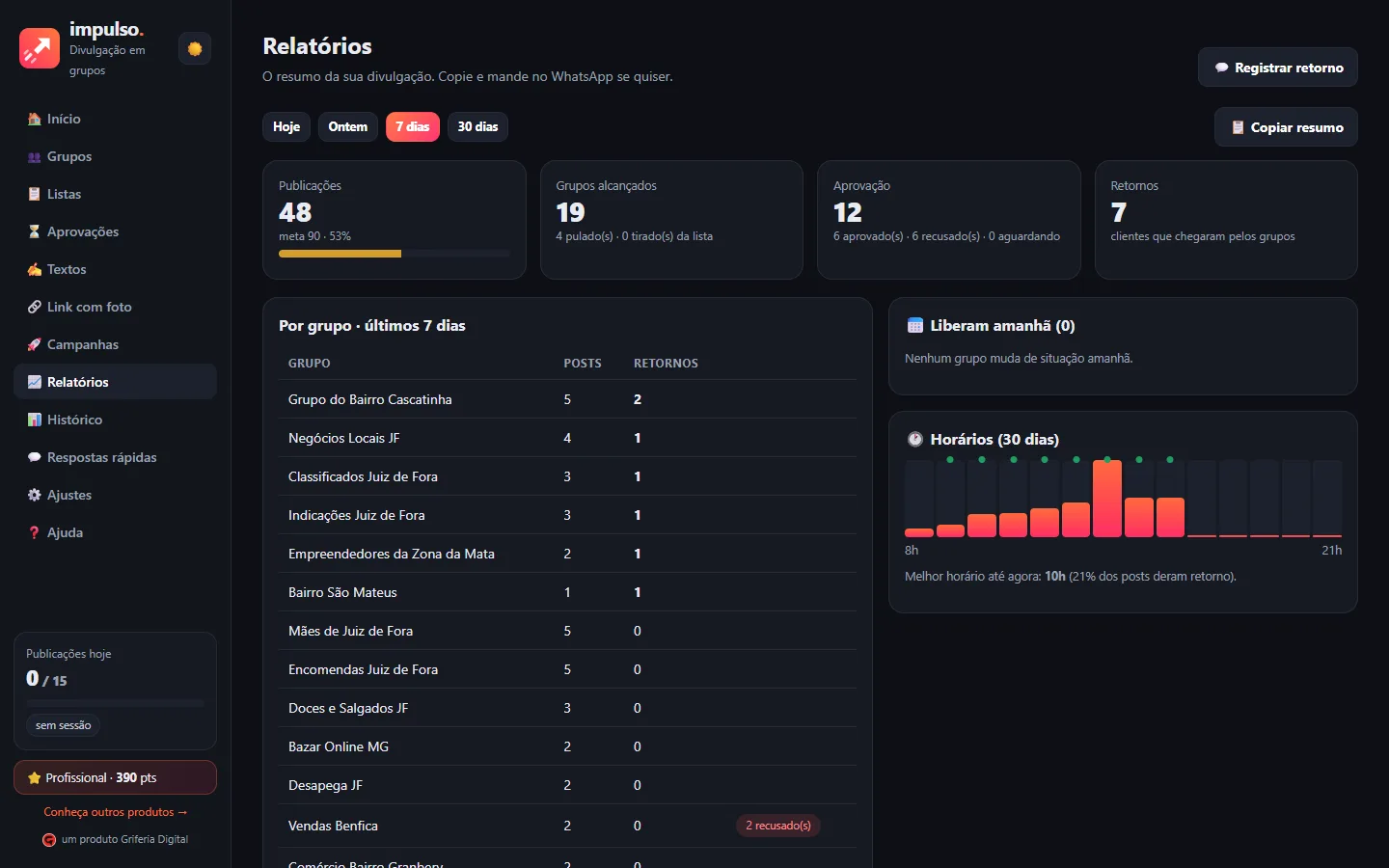Click the Mães de Juiz de Fora row
This screenshot has height=868, width=1389.
pyautogui.click(x=567, y=631)
